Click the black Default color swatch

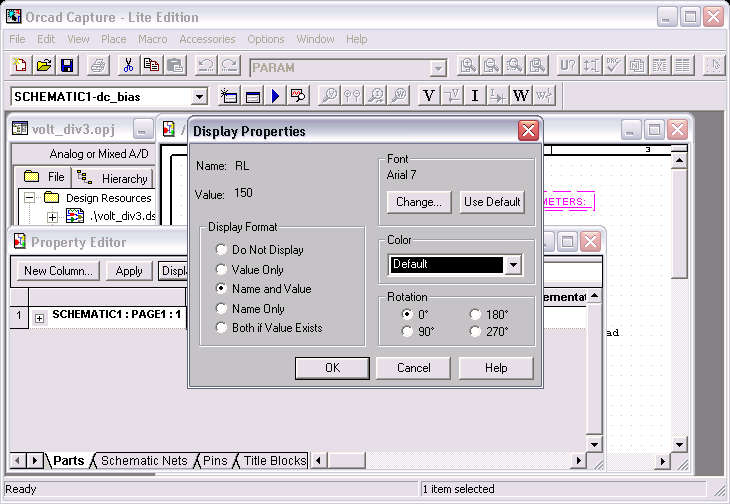coord(446,264)
